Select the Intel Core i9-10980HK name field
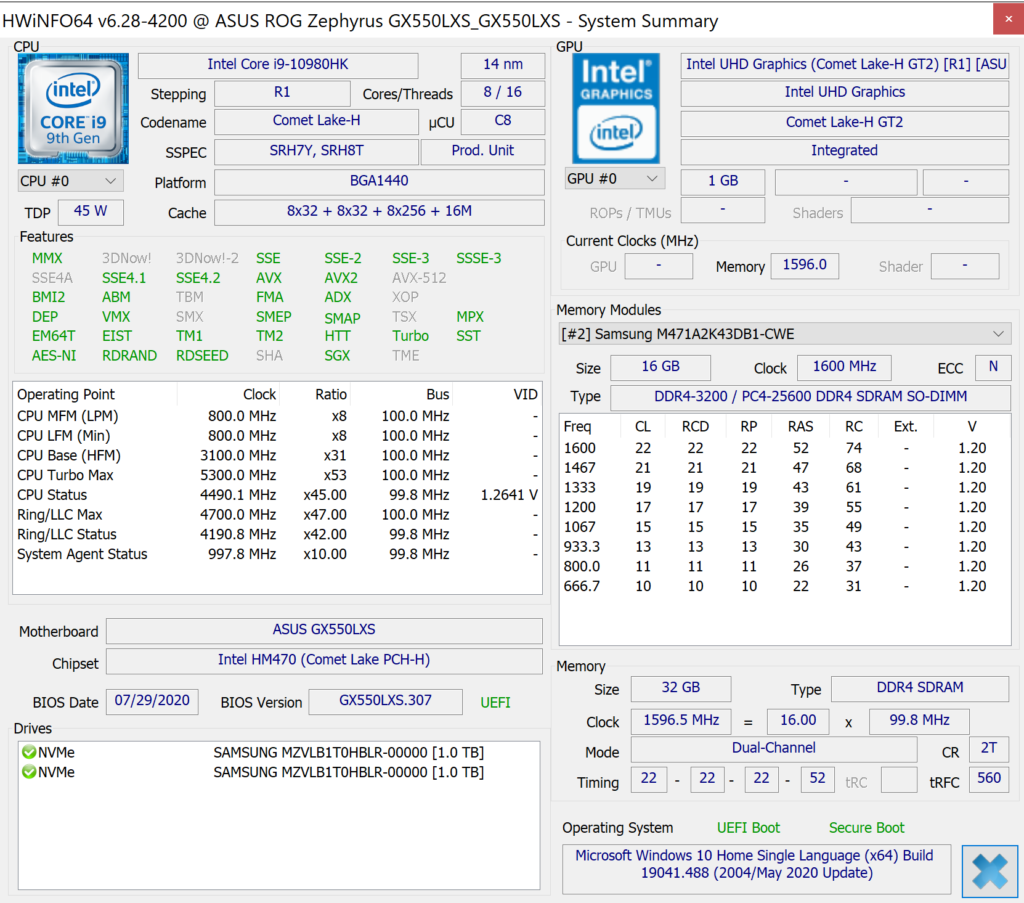The image size is (1024, 903). (278, 65)
